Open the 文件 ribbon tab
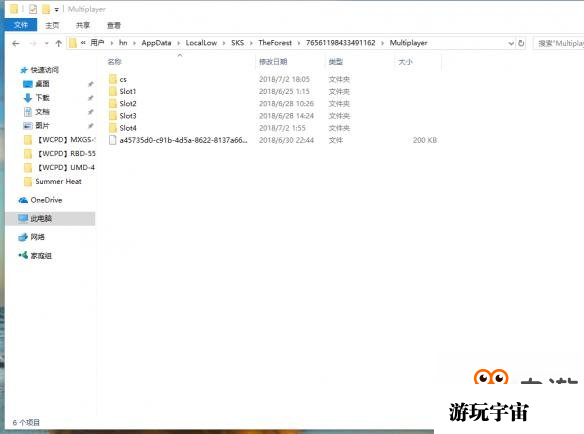The image size is (584, 434). tap(21, 25)
